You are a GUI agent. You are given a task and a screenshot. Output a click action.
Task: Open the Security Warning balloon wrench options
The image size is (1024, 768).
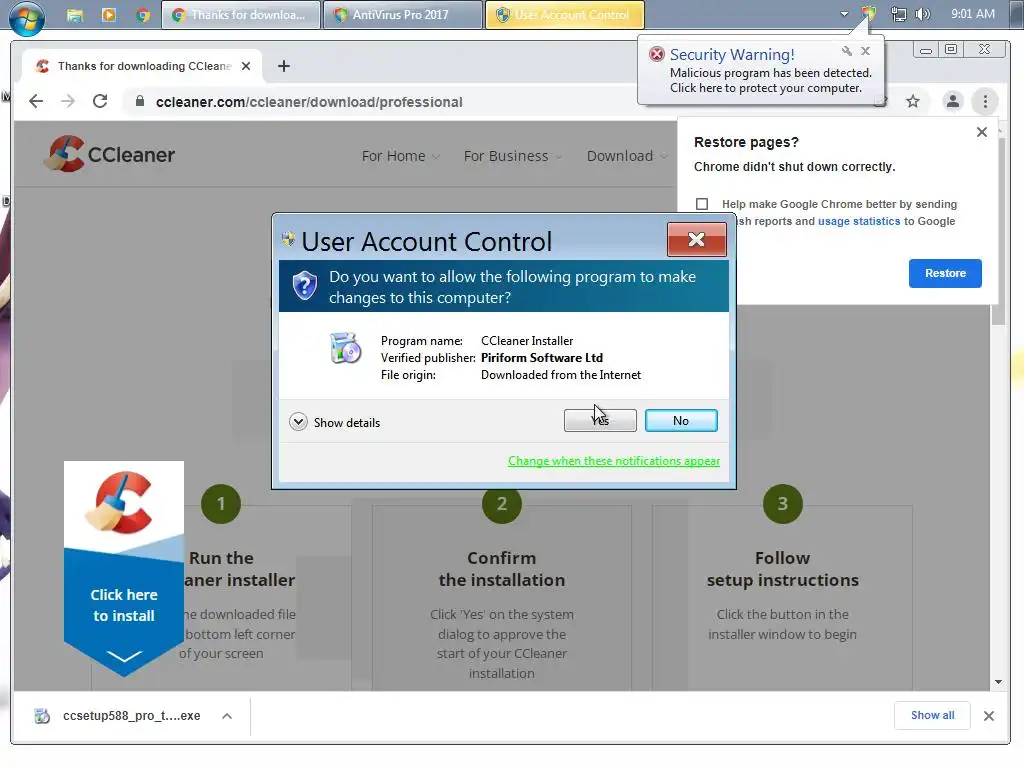[846, 51]
